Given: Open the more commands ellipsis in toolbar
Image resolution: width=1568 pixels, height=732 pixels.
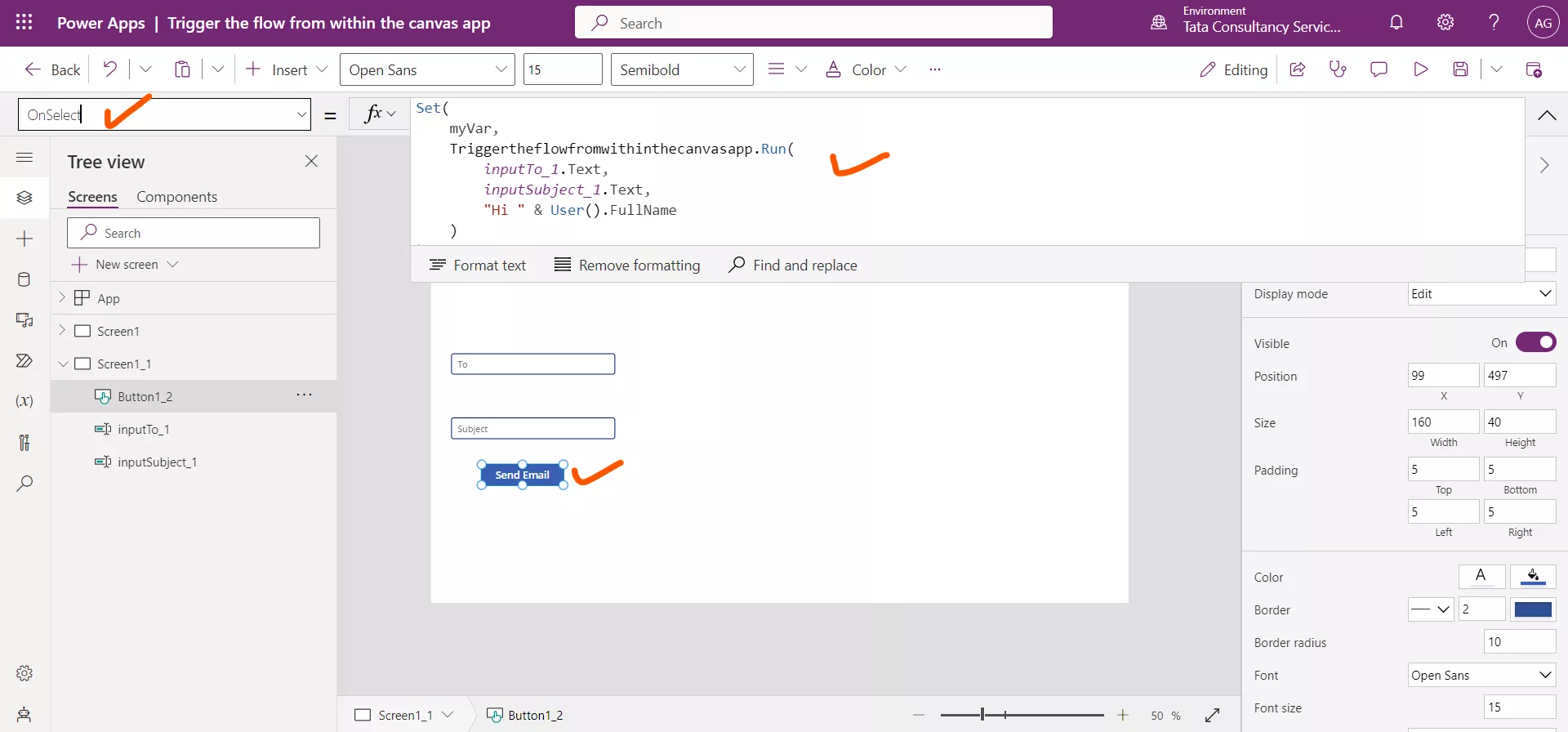Looking at the screenshot, I should tap(935, 69).
